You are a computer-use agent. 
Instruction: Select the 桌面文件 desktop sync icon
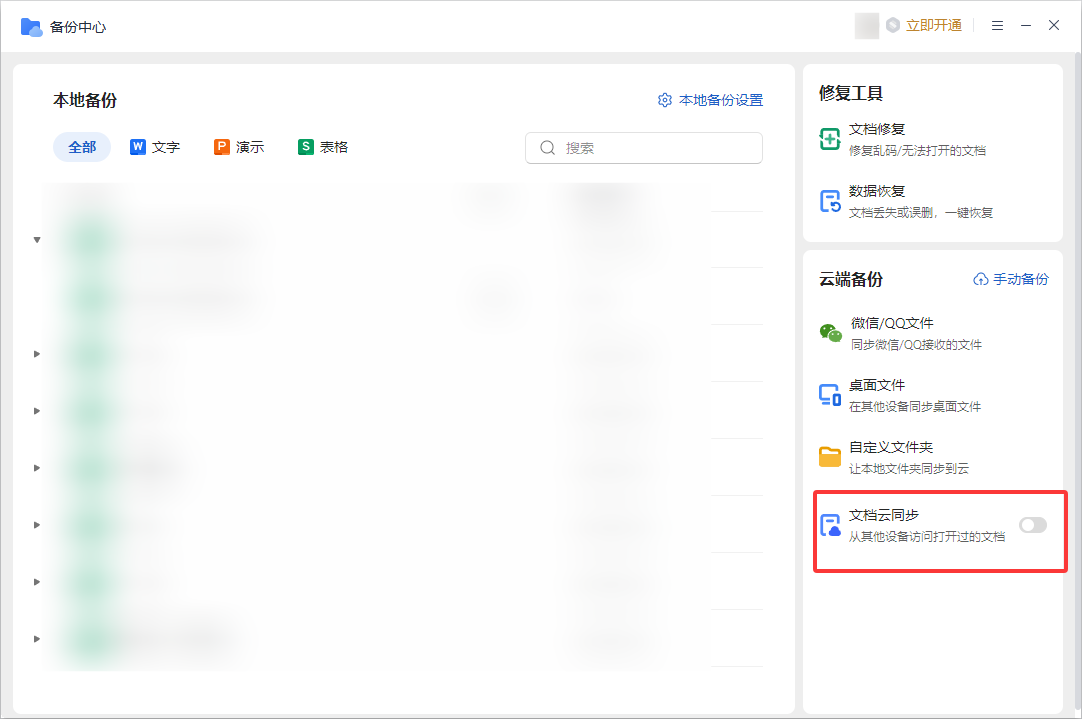829,392
